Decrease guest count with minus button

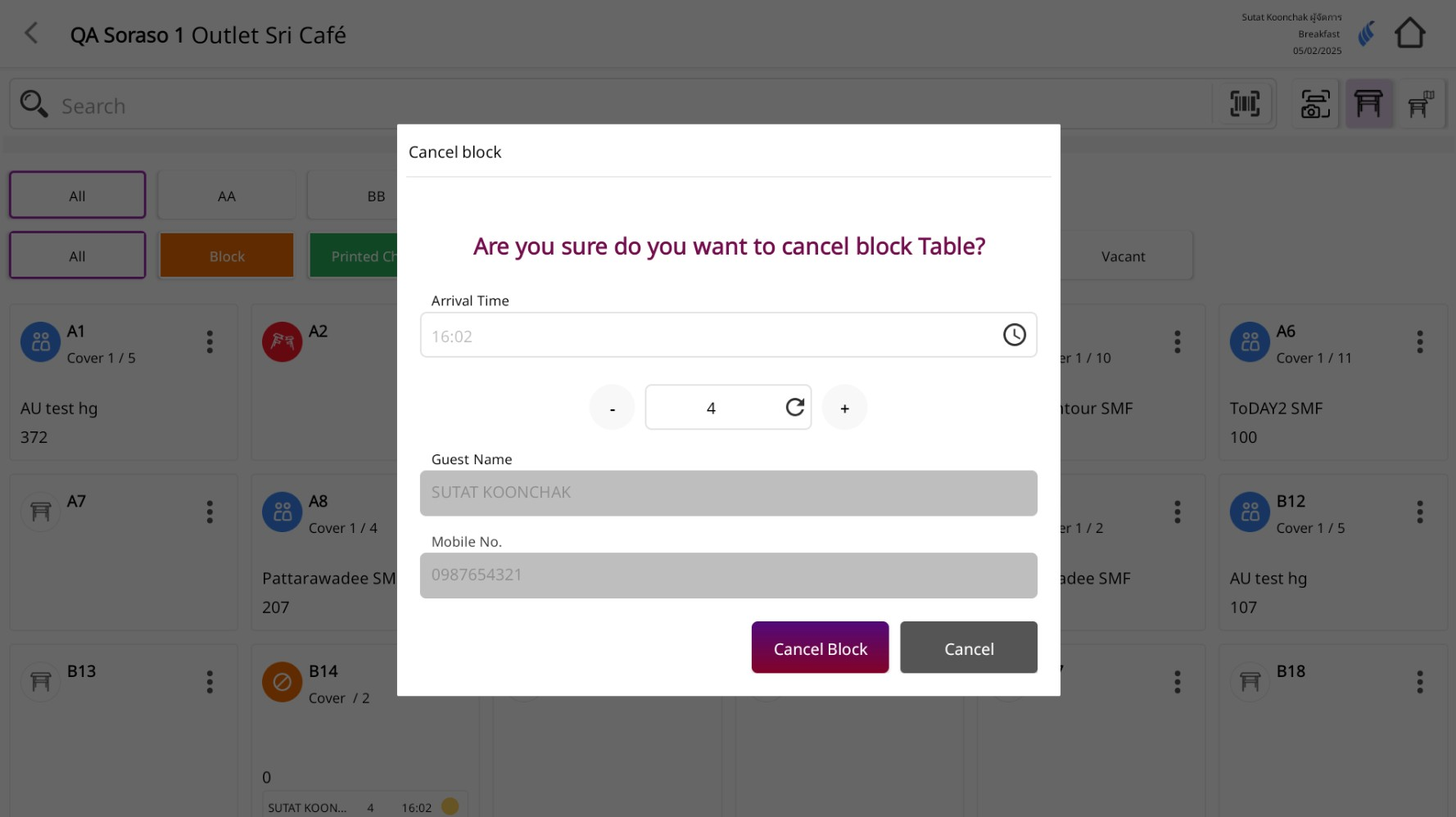click(x=612, y=408)
